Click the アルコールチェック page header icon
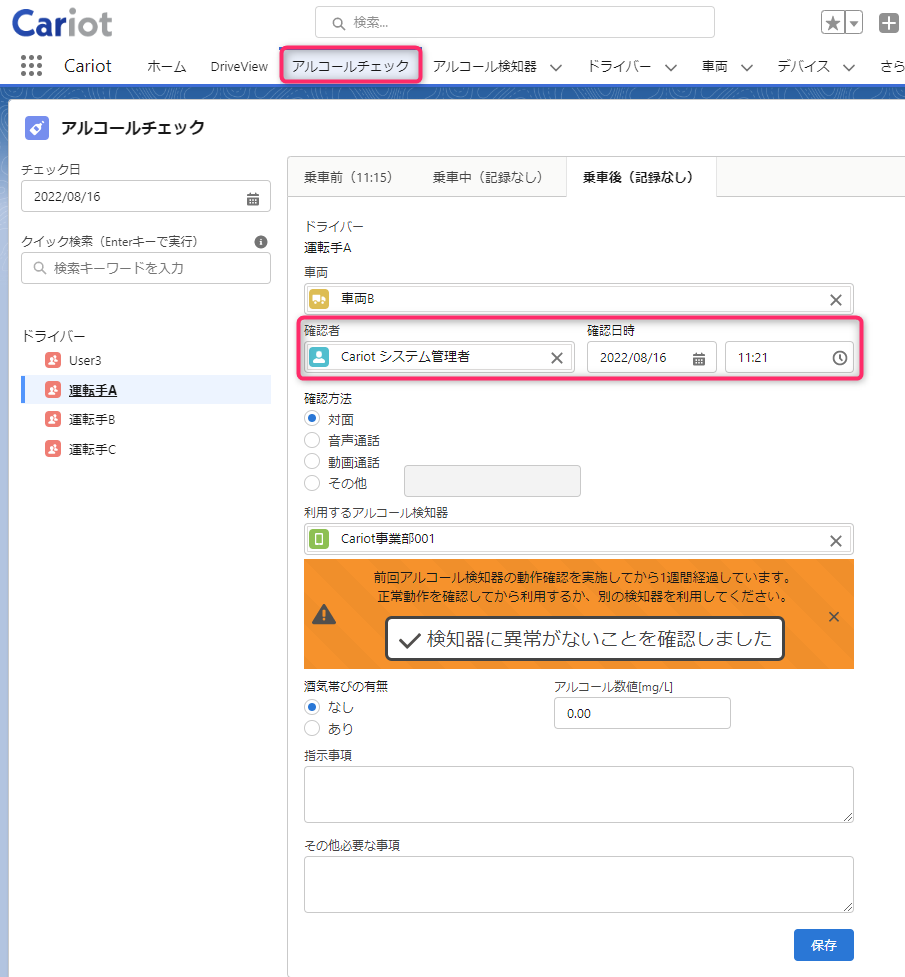This screenshot has width=905, height=977. coord(37,128)
